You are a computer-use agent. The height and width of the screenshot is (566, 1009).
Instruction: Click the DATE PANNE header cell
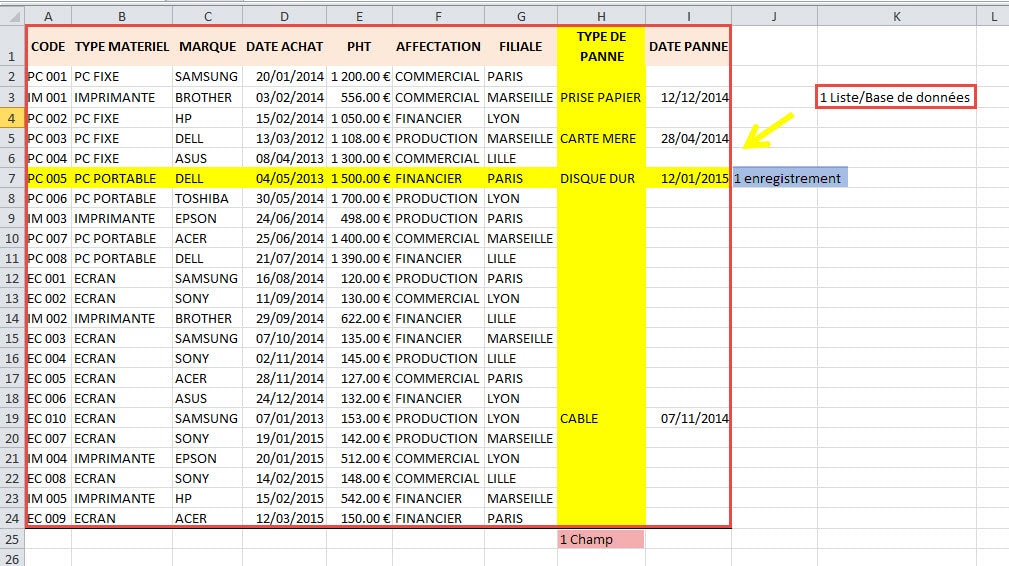pos(689,46)
